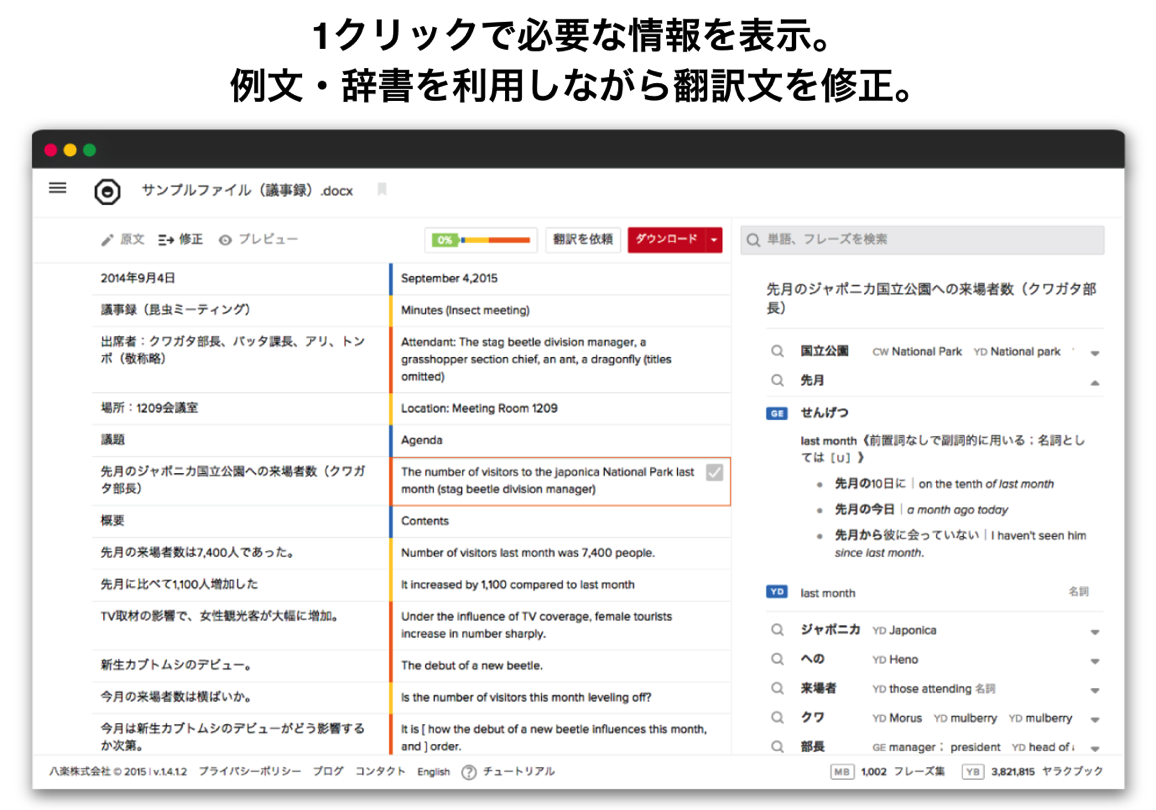The height and width of the screenshot is (810, 1156).
Task: Search dictionary for 国立公園 via magnifier
Action: click(777, 352)
